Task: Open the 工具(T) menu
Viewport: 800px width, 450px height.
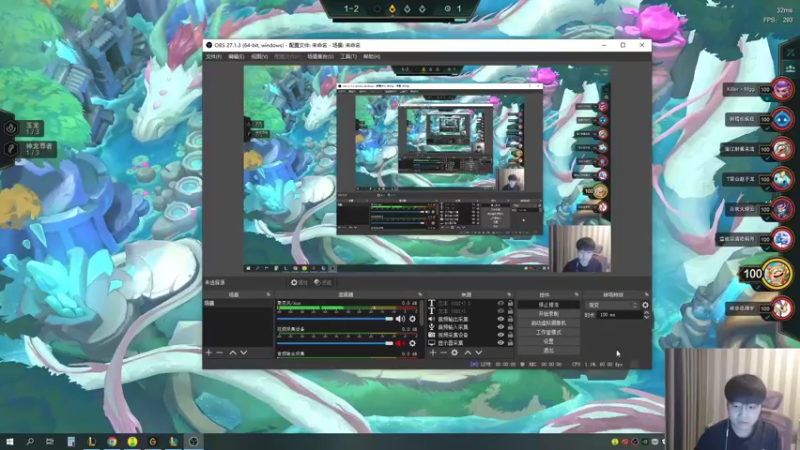Action: point(348,57)
